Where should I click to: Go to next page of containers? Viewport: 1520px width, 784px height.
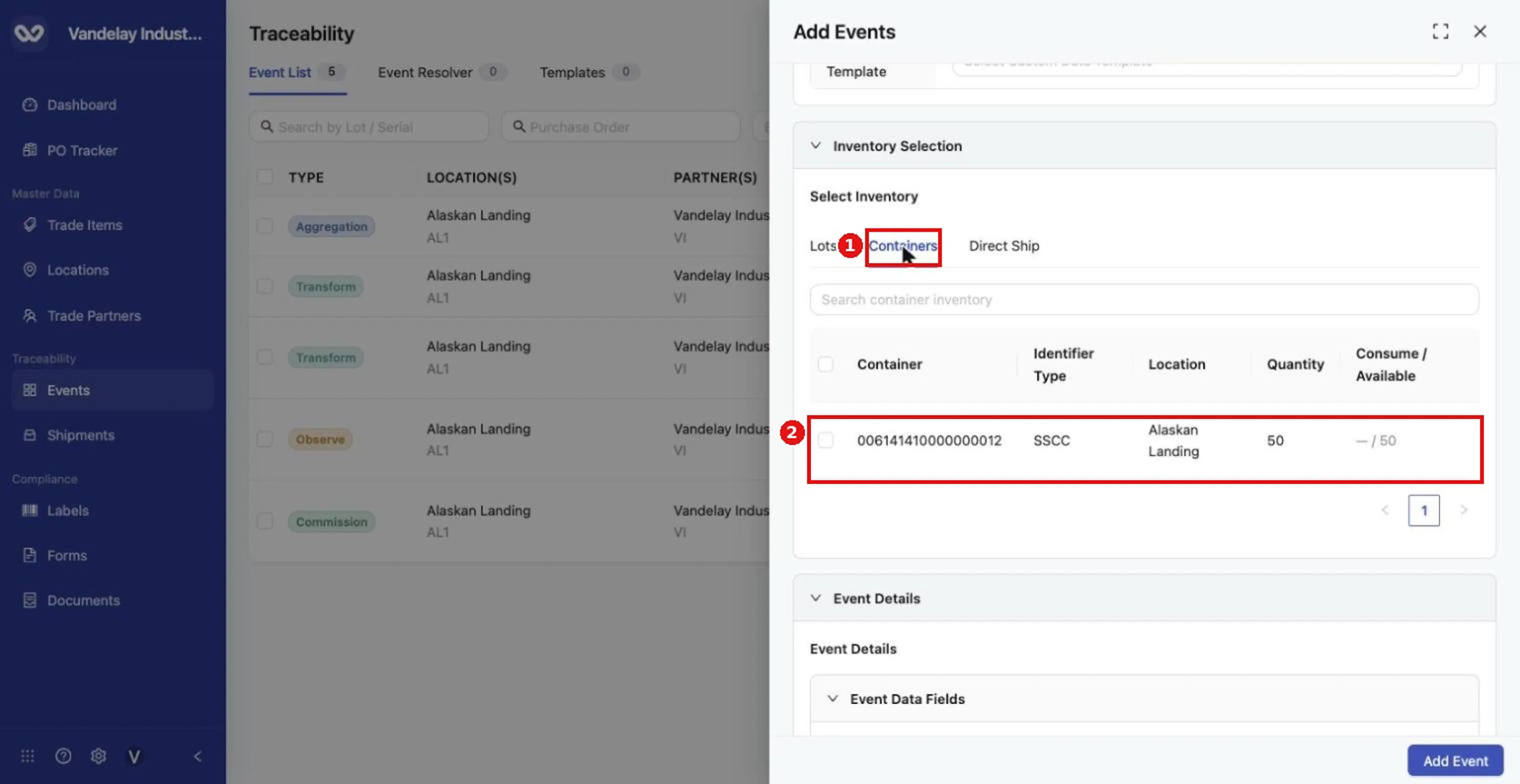1463,510
